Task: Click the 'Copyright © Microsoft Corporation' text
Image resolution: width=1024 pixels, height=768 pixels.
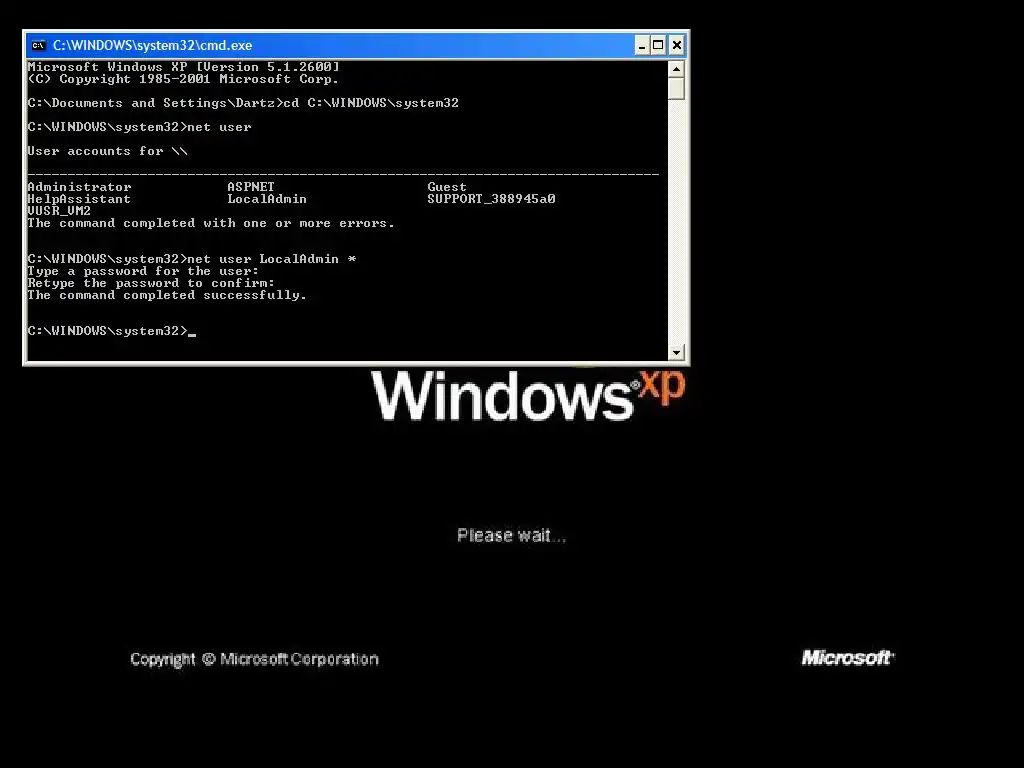Action: coord(254,660)
